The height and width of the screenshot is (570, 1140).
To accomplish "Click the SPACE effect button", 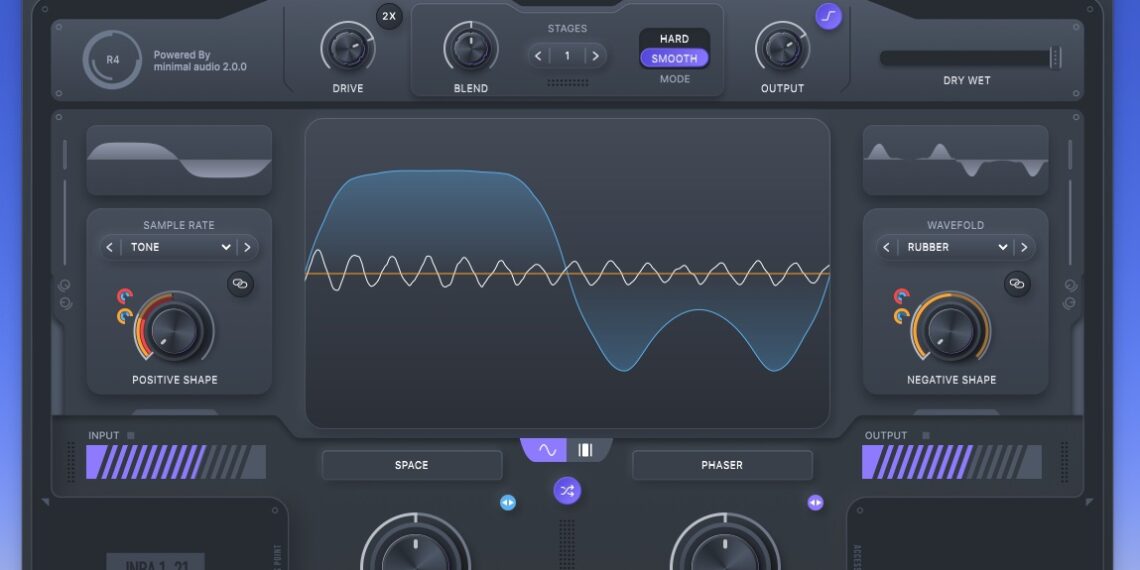I will (411, 465).
